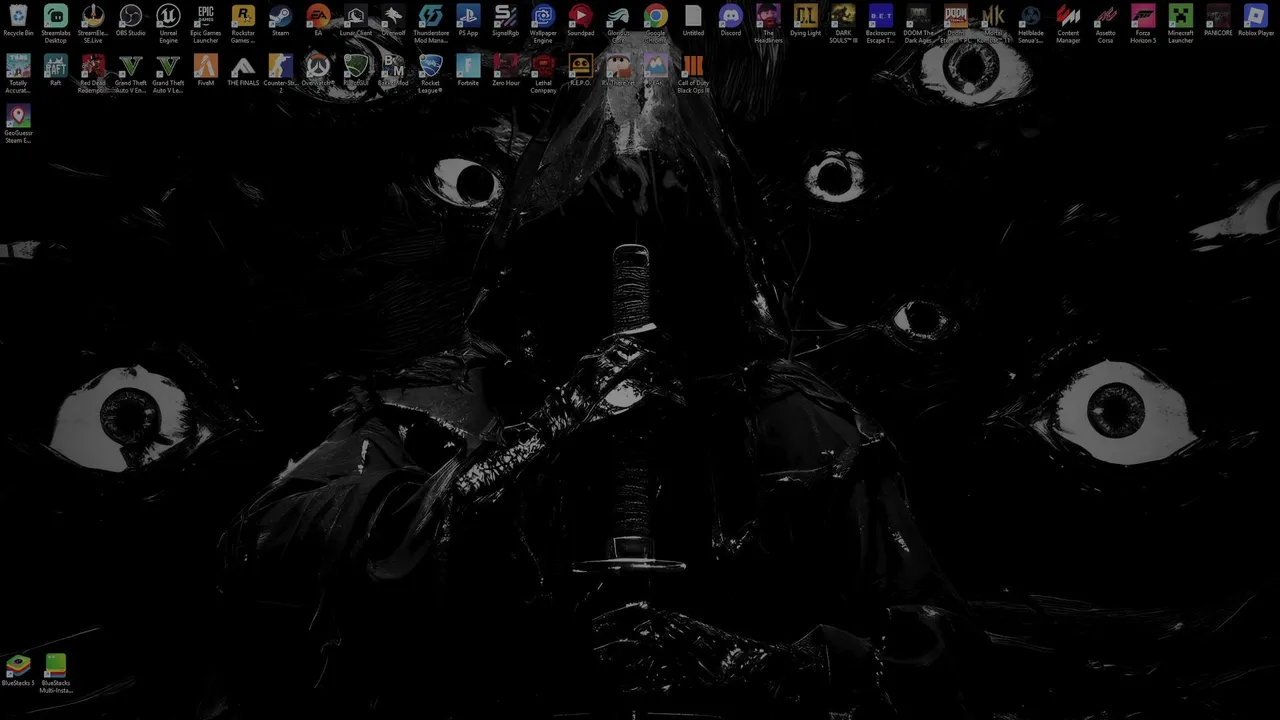Open the Zero Hour icon
Image resolution: width=1280 pixels, height=720 pixels.
(x=506, y=71)
